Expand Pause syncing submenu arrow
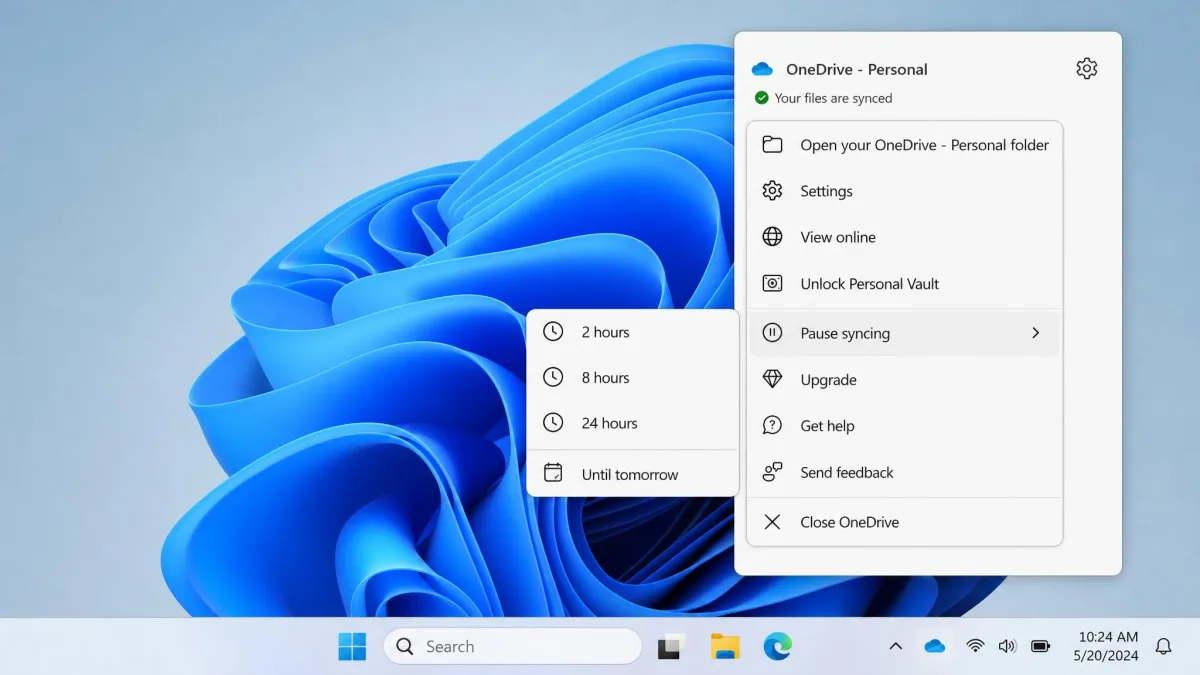 click(1036, 333)
